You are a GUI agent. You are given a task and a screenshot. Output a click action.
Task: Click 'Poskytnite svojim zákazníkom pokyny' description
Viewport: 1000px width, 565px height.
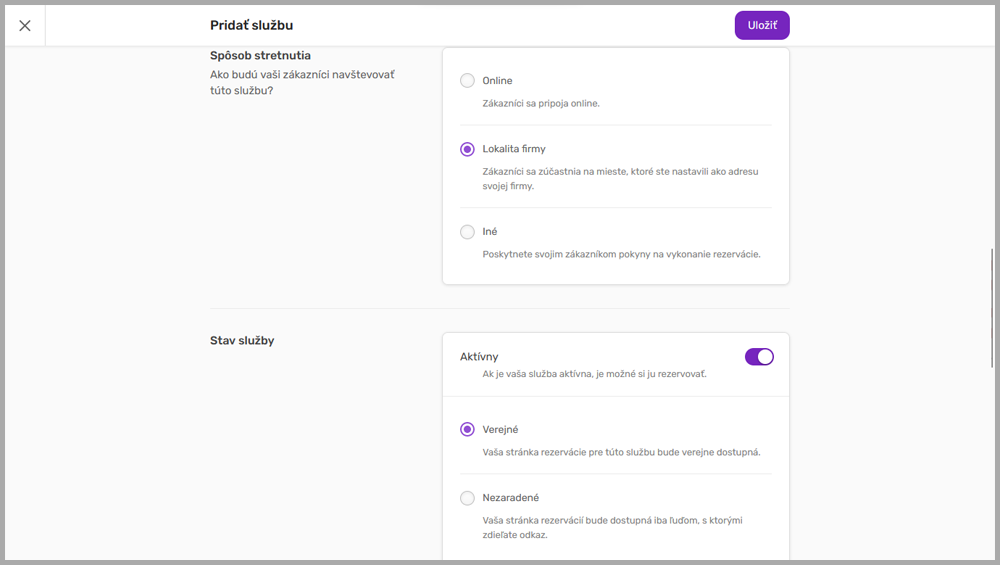tap(621, 254)
